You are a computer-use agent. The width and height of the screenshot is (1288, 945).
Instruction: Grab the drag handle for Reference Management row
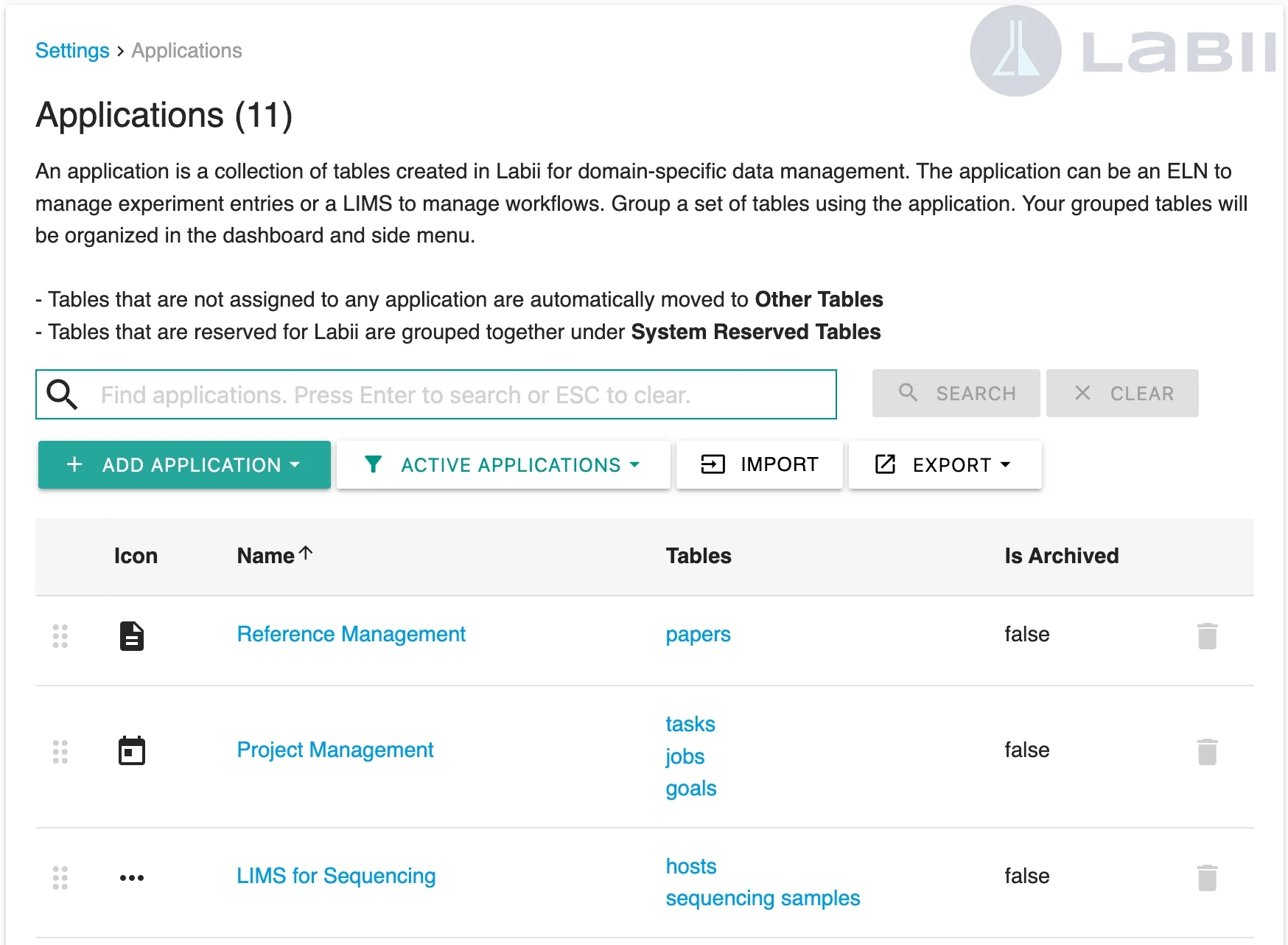tap(60, 635)
